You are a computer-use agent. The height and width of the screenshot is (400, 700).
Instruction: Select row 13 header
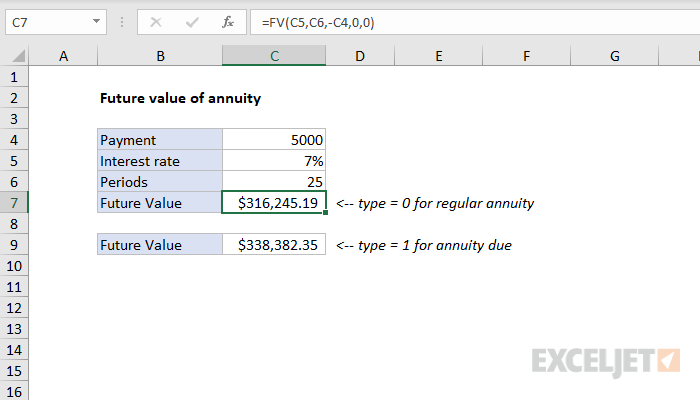coord(14,329)
